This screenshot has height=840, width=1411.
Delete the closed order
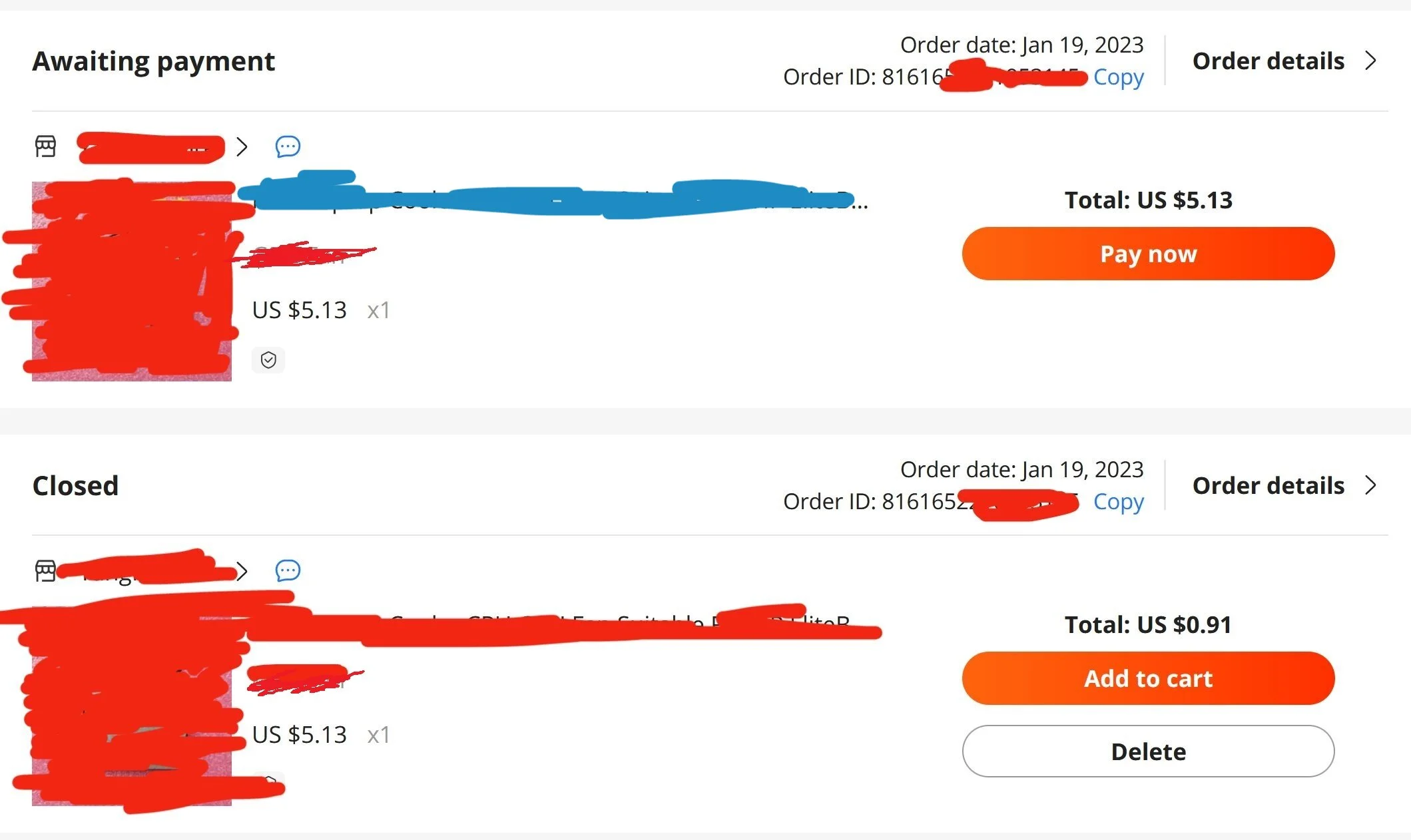click(x=1148, y=751)
